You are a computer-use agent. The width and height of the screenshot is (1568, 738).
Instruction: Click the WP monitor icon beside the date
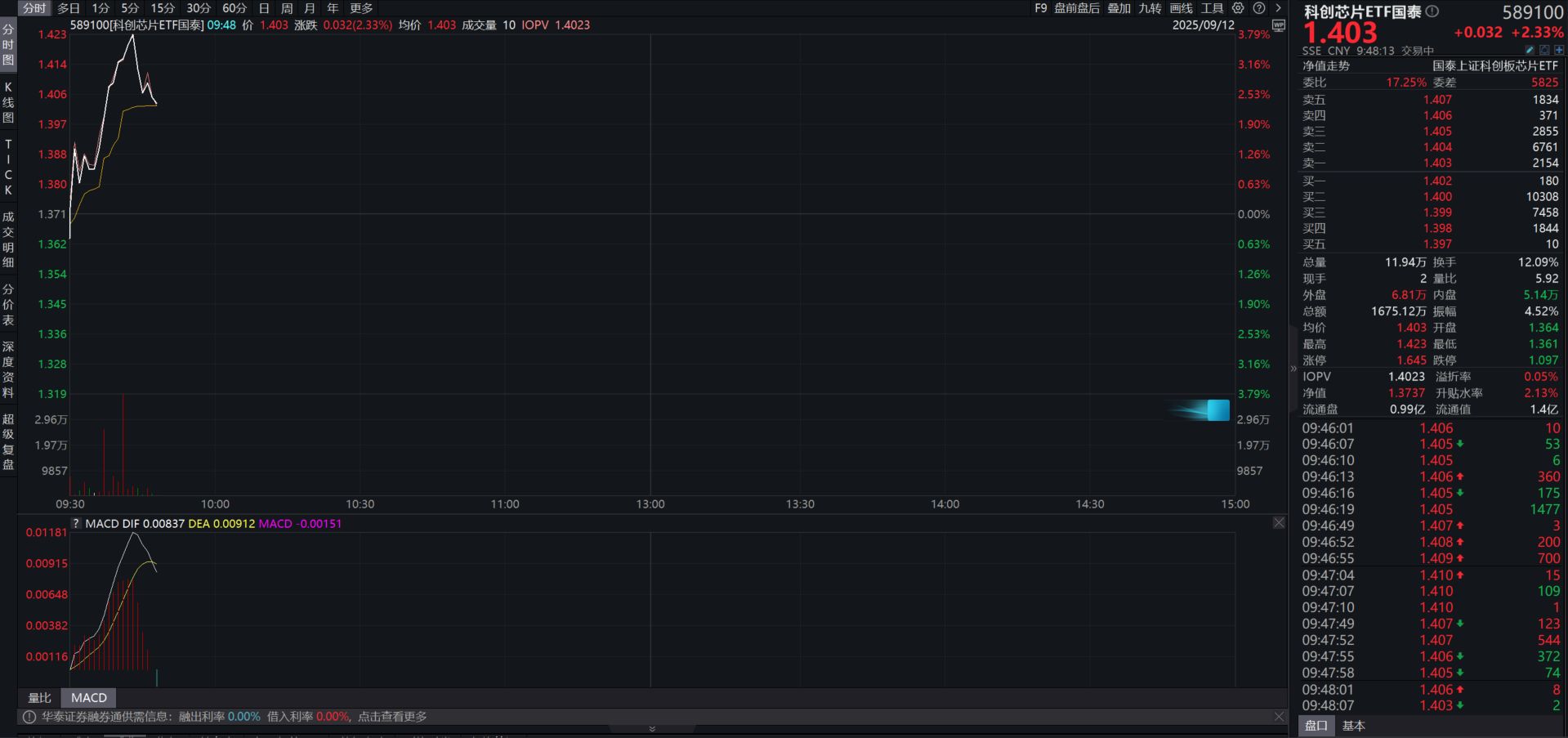pos(1279,25)
